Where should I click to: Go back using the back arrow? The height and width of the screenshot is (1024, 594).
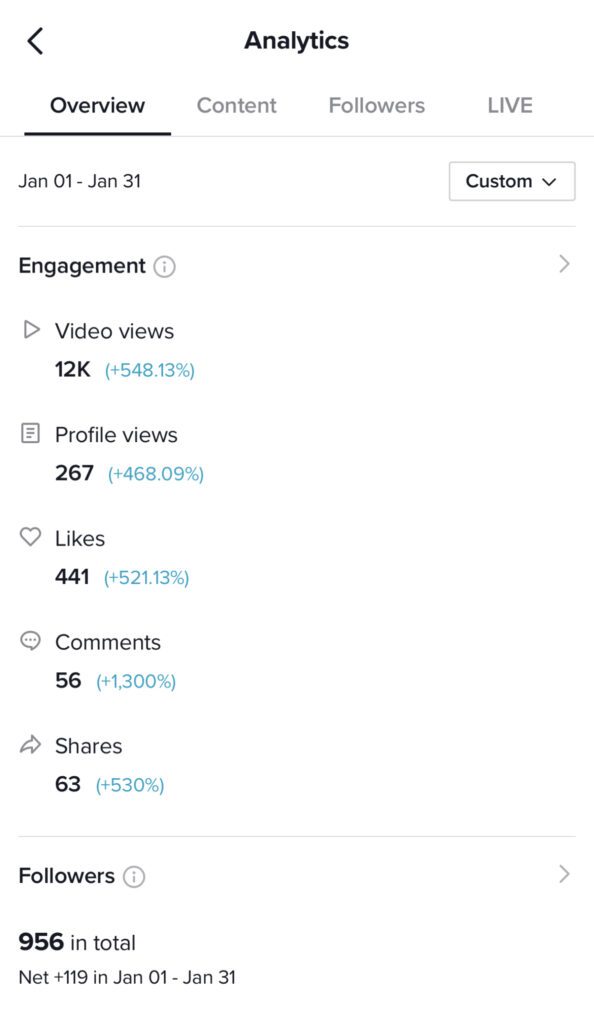click(35, 41)
